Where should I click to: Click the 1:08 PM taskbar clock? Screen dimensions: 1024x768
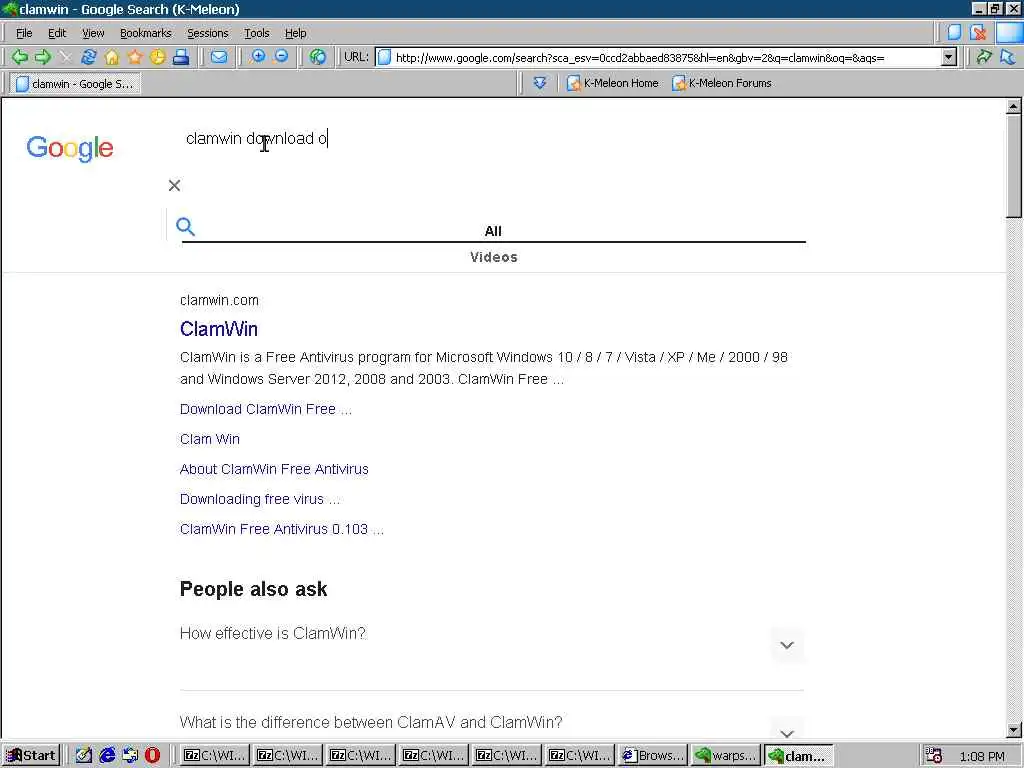[x=982, y=756]
